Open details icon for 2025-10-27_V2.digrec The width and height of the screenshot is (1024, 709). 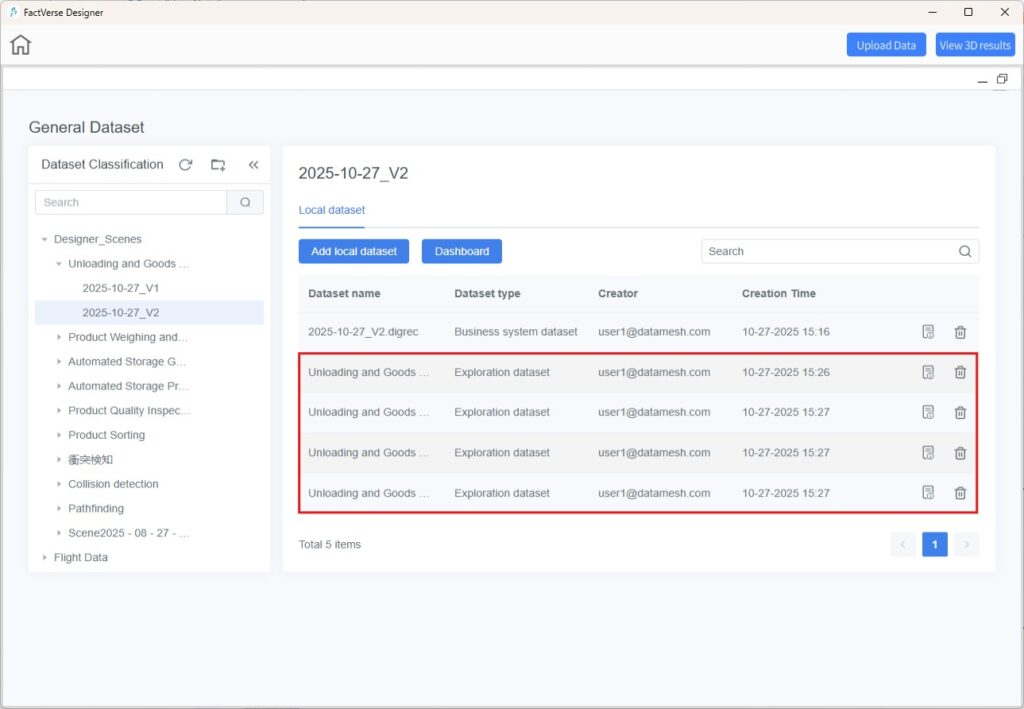pyautogui.click(x=928, y=332)
